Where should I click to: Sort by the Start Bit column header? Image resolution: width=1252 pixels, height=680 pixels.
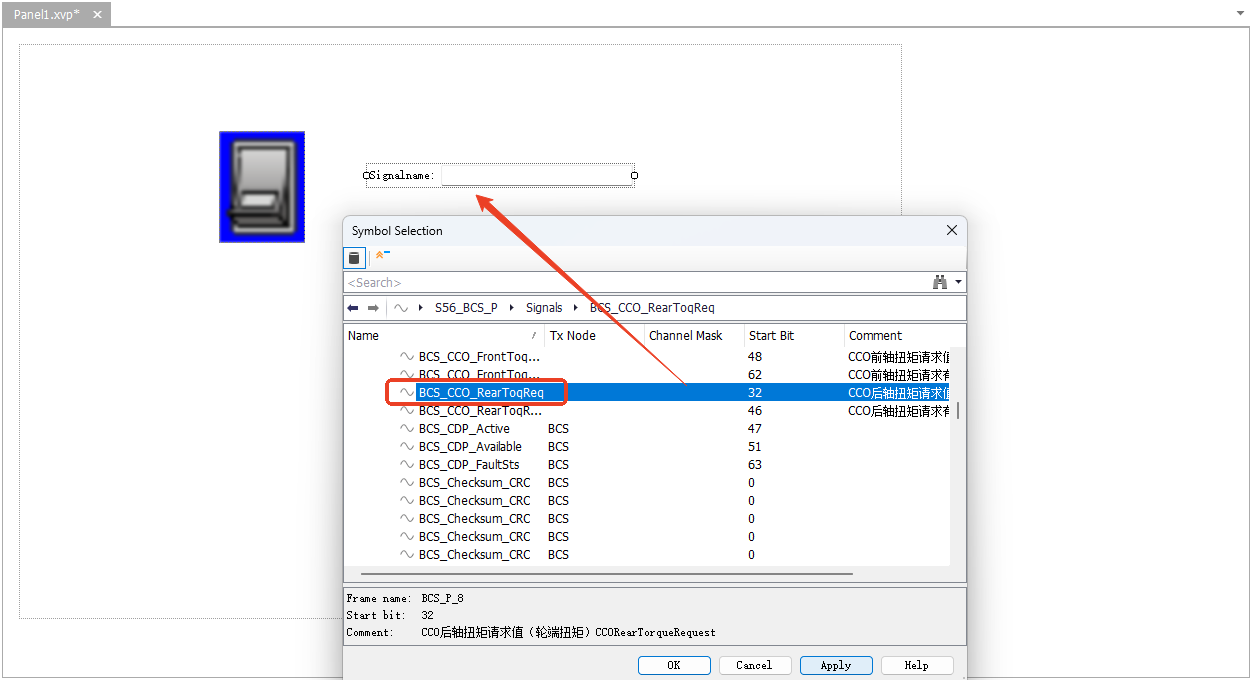[x=794, y=336]
